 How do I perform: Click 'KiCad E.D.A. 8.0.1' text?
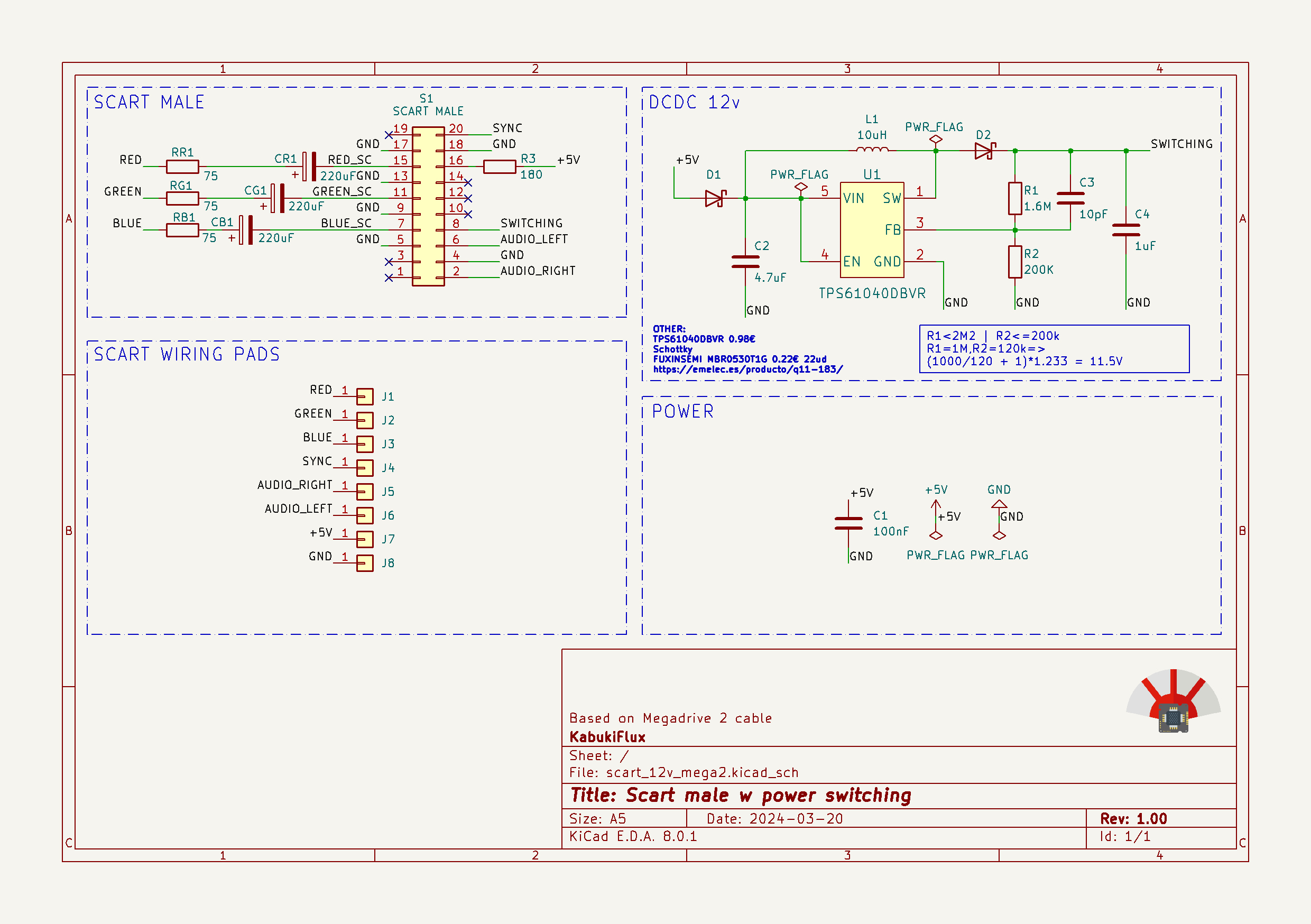coord(633,836)
